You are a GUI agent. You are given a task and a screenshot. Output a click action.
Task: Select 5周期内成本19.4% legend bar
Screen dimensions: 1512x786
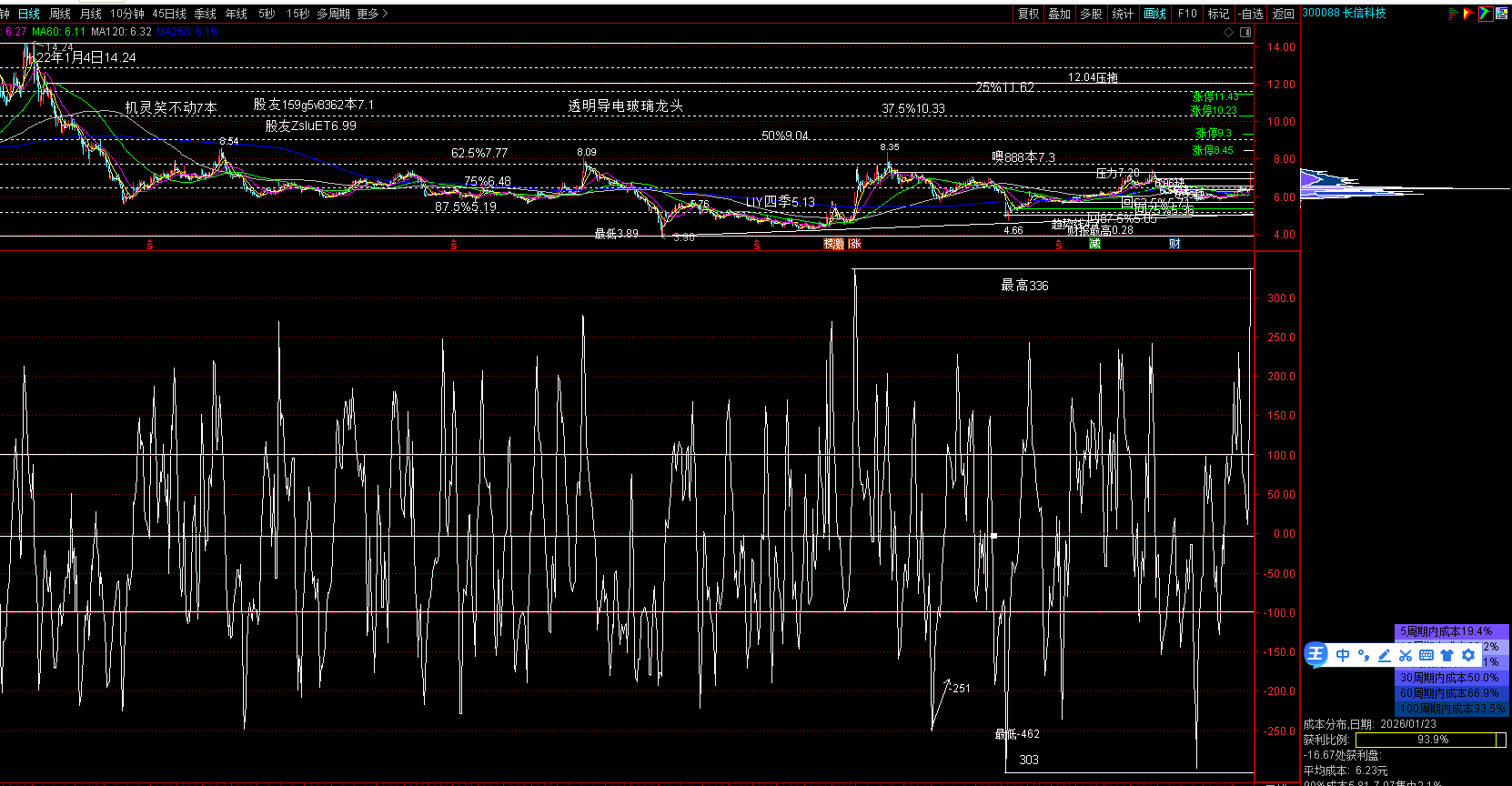1451,631
